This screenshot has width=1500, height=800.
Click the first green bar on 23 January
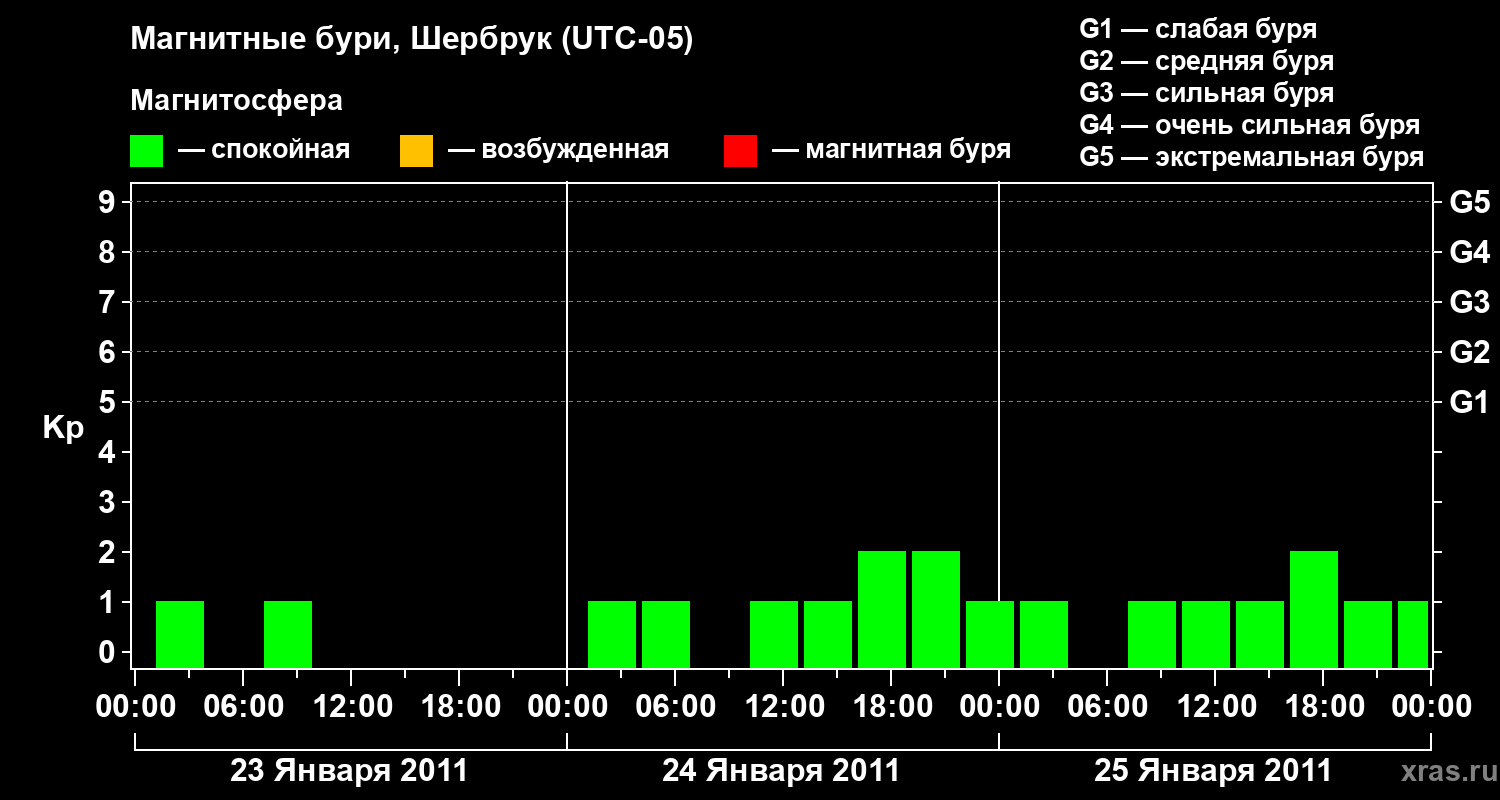pos(180,634)
